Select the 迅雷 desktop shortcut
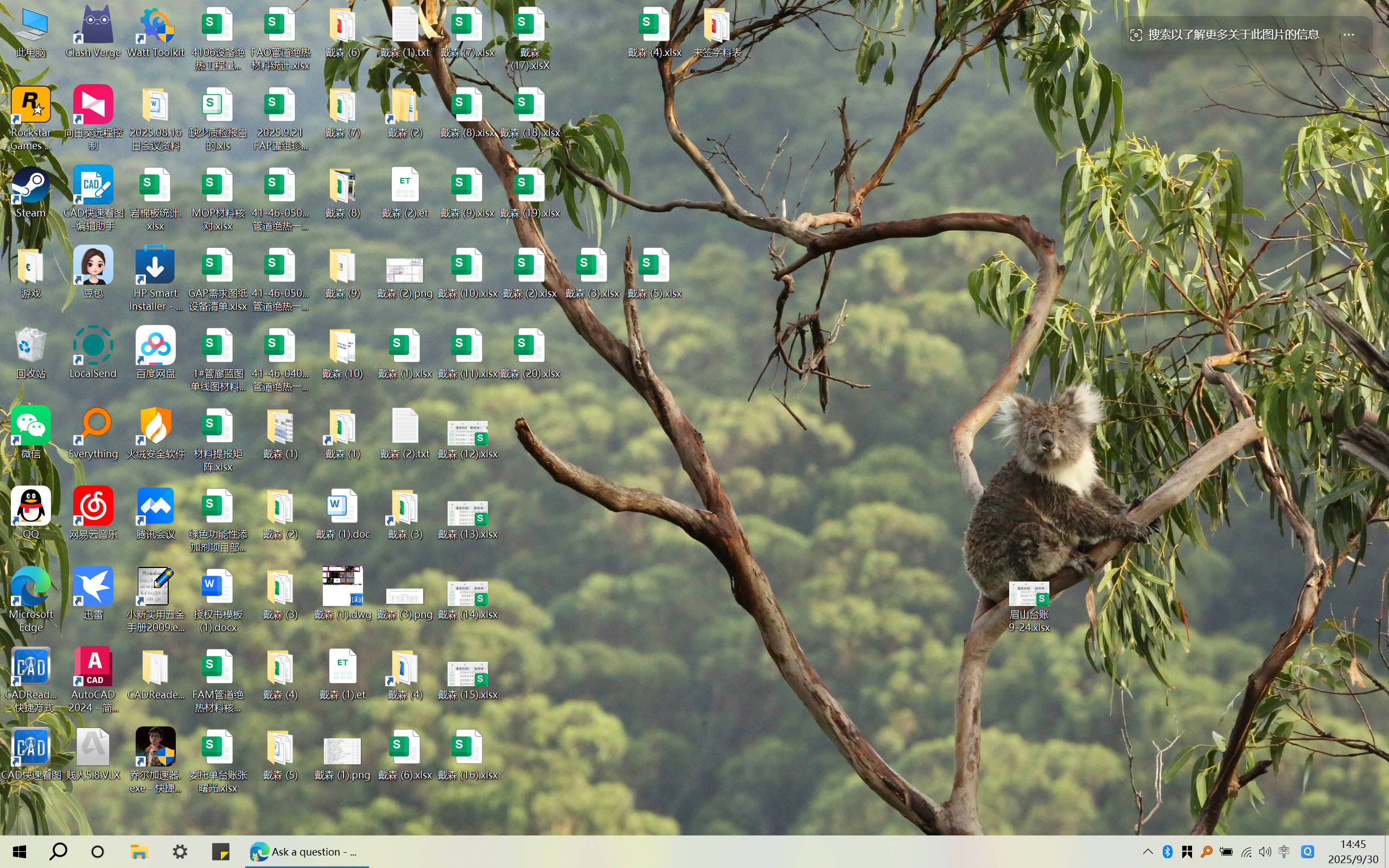This screenshot has height=868, width=1389. (93, 594)
